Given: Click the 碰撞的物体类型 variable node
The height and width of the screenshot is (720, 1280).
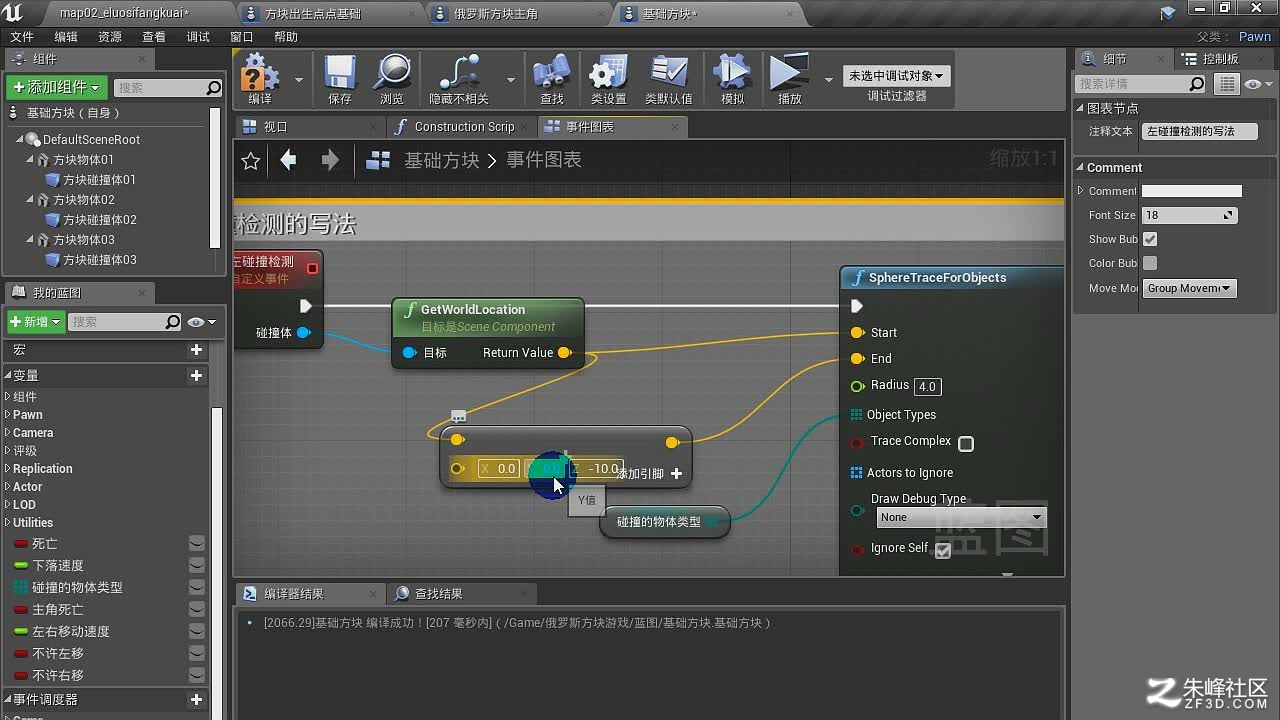Looking at the screenshot, I should [665, 522].
